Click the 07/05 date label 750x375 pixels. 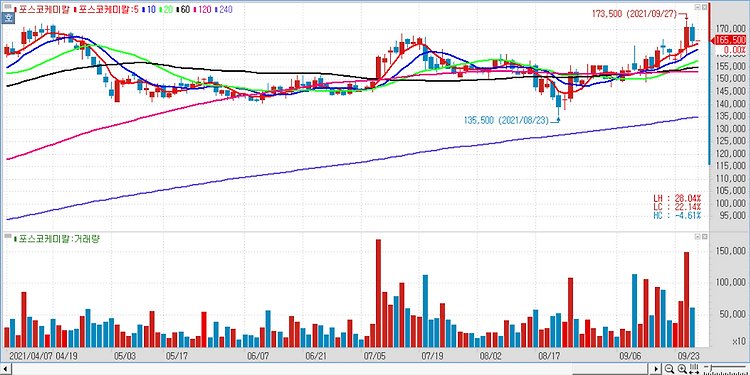374,356
